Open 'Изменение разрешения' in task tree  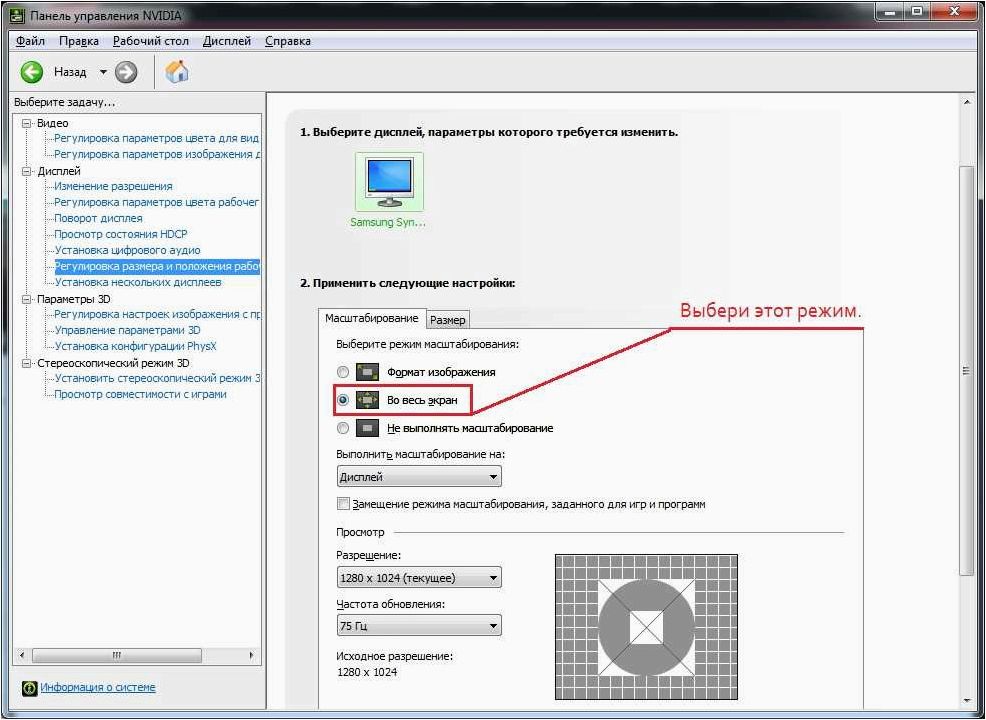[x=113, y=186]
